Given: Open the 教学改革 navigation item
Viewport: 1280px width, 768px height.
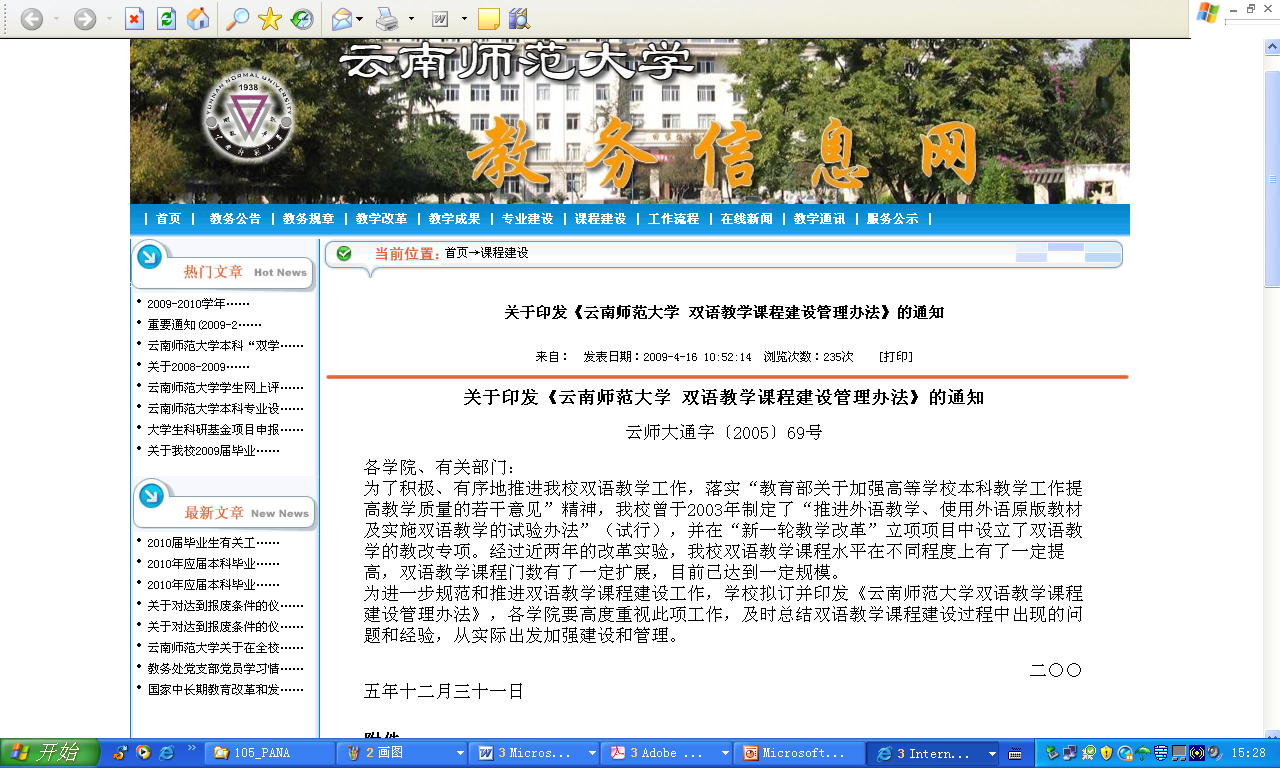Looking at the screenshot, I should click(381, 219).
